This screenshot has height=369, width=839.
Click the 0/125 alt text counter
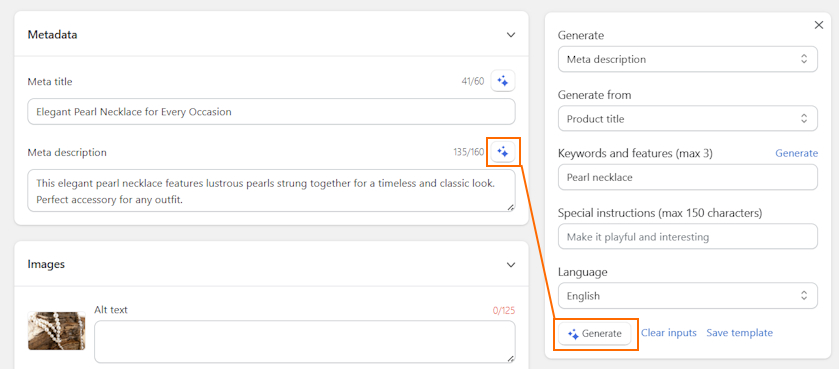coord(504,310)
